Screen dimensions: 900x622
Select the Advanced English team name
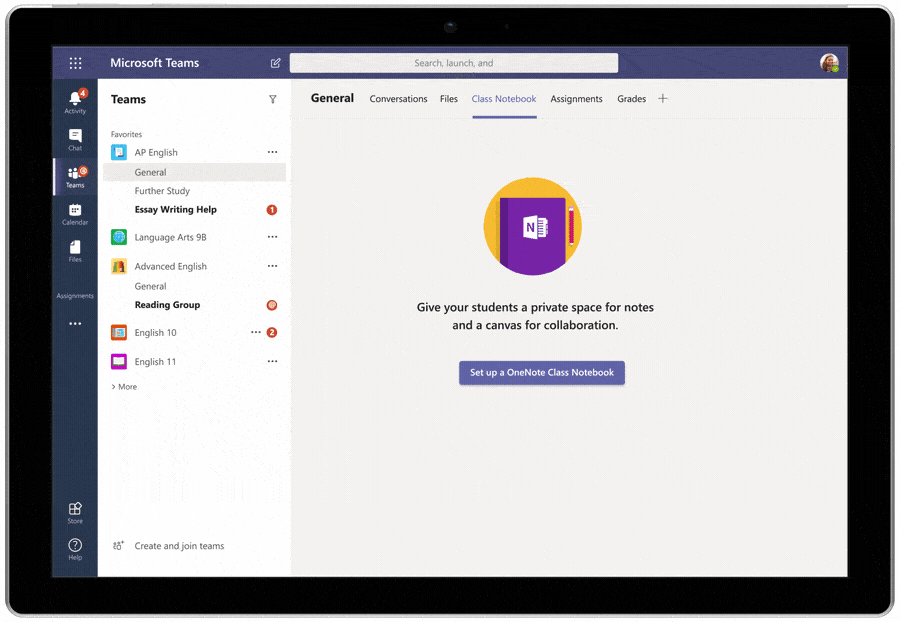click(x=170, y=266)
